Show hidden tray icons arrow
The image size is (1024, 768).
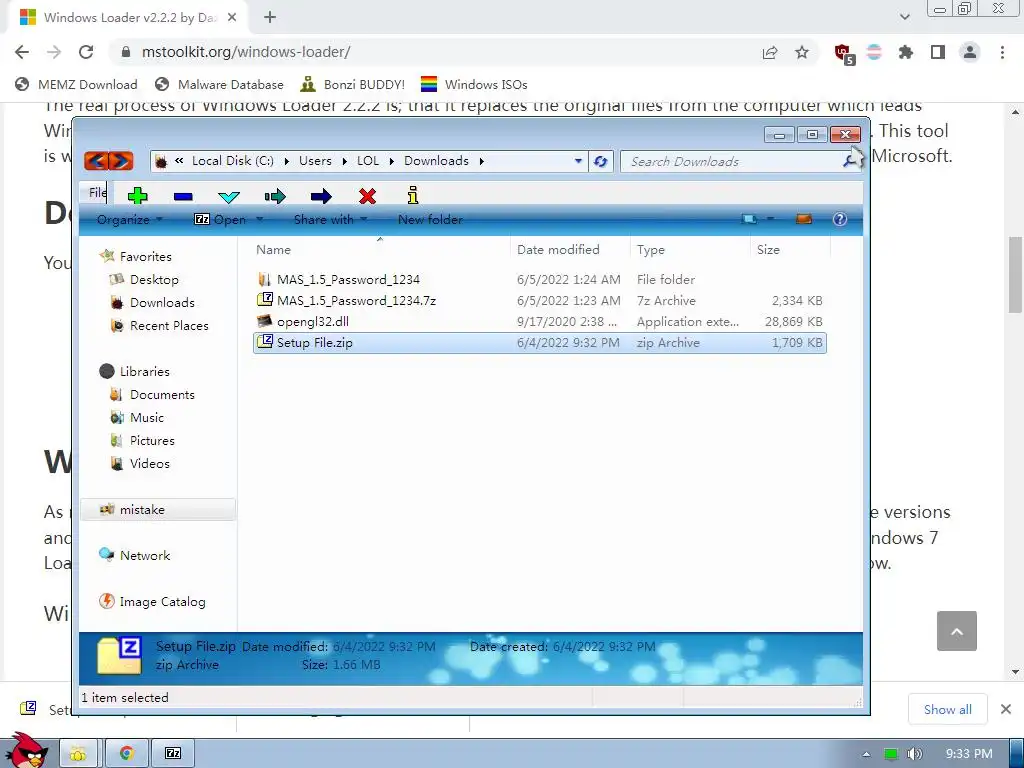[x=866, y=754]
